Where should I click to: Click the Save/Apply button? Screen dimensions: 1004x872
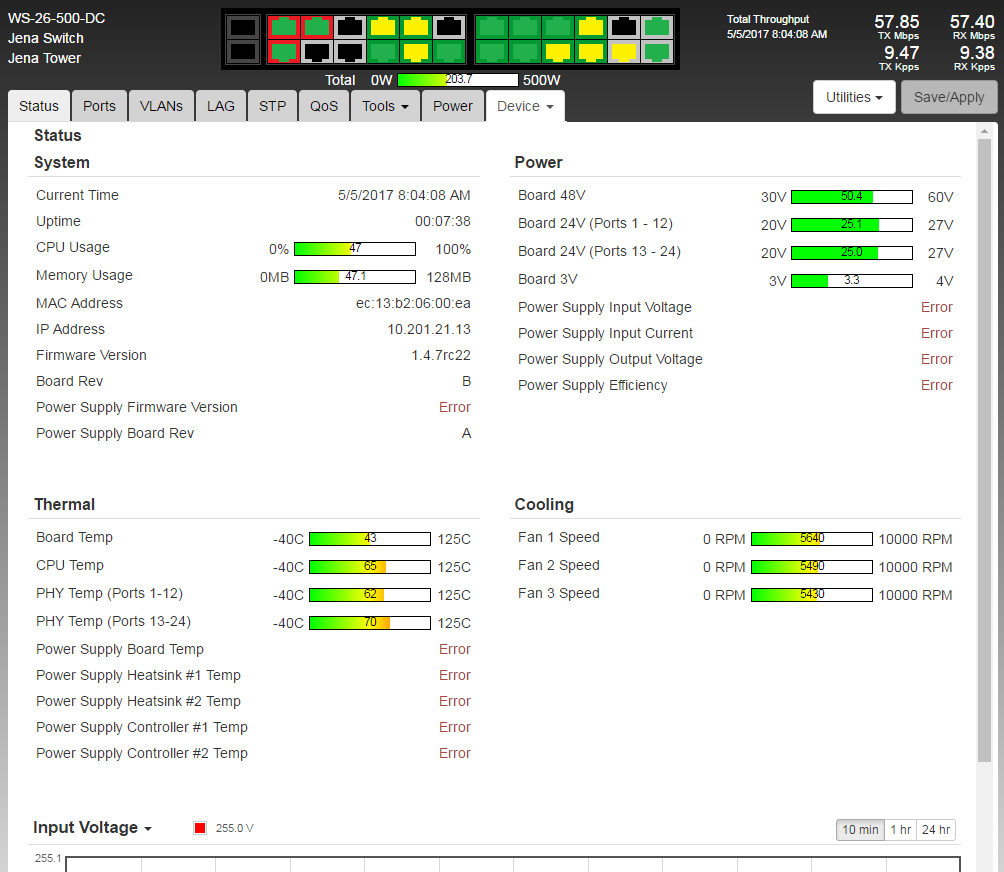click(949, 97)
